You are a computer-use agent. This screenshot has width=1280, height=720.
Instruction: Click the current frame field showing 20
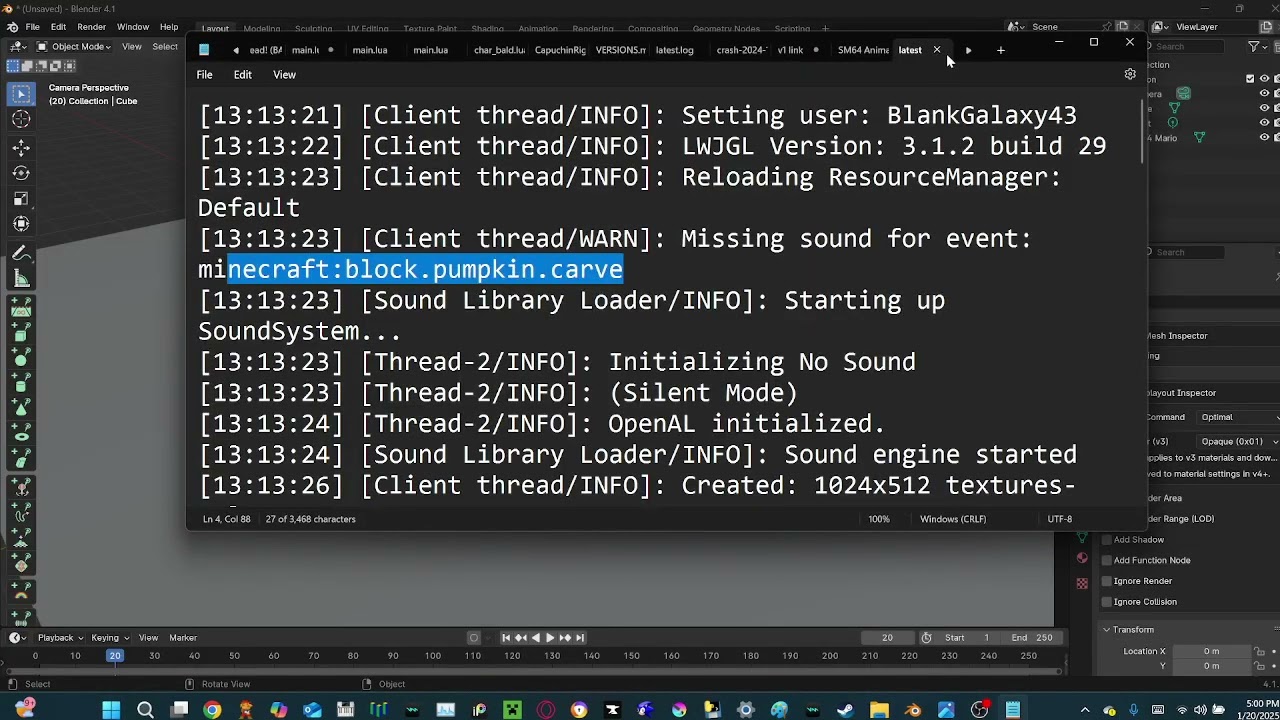[x=887, y=638]
